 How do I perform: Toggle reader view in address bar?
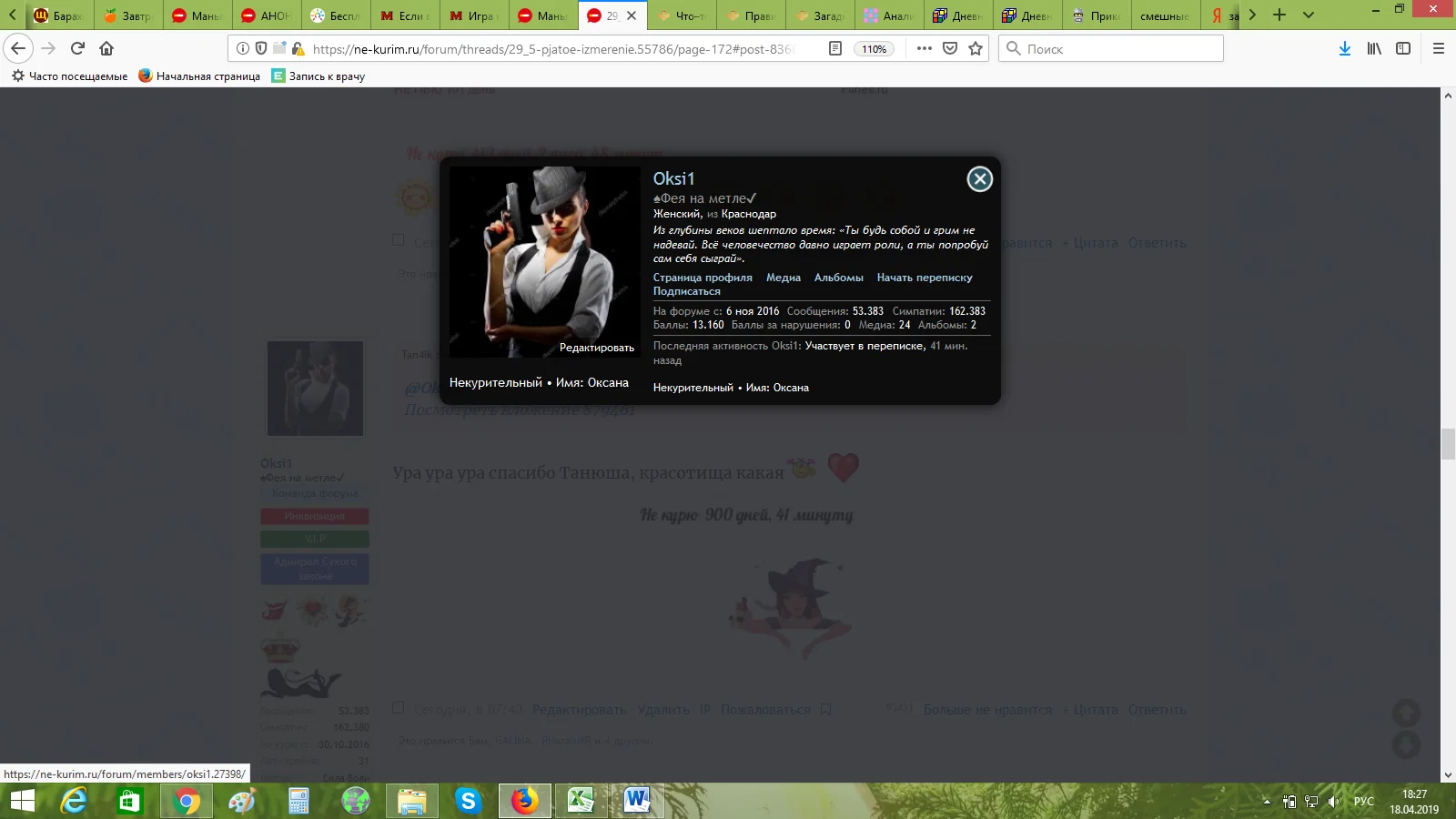[835, 48]
